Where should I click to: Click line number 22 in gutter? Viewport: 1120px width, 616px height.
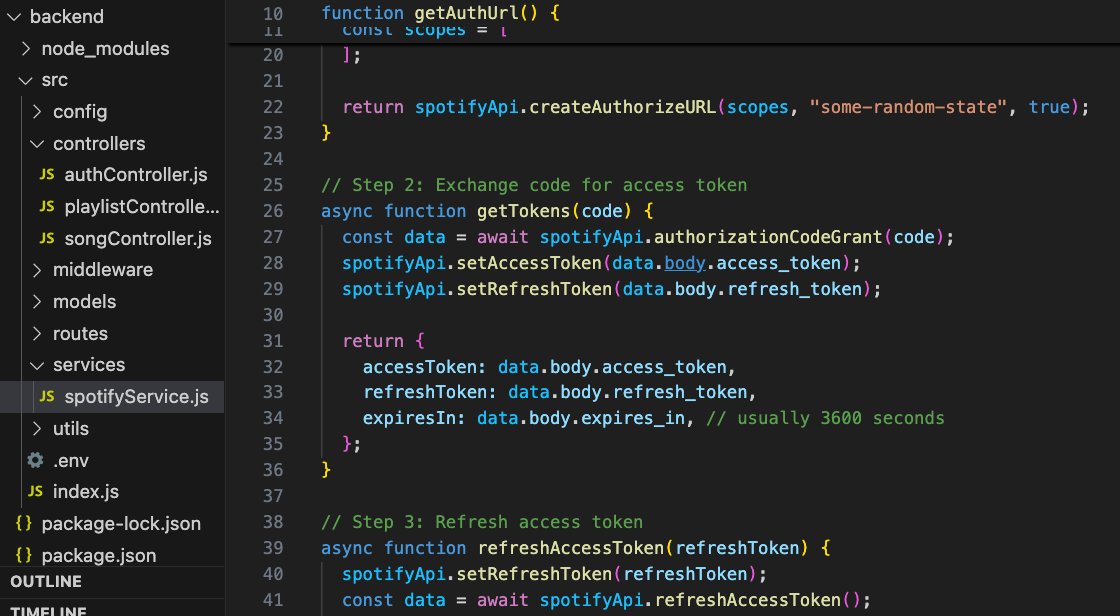[273, 107]
